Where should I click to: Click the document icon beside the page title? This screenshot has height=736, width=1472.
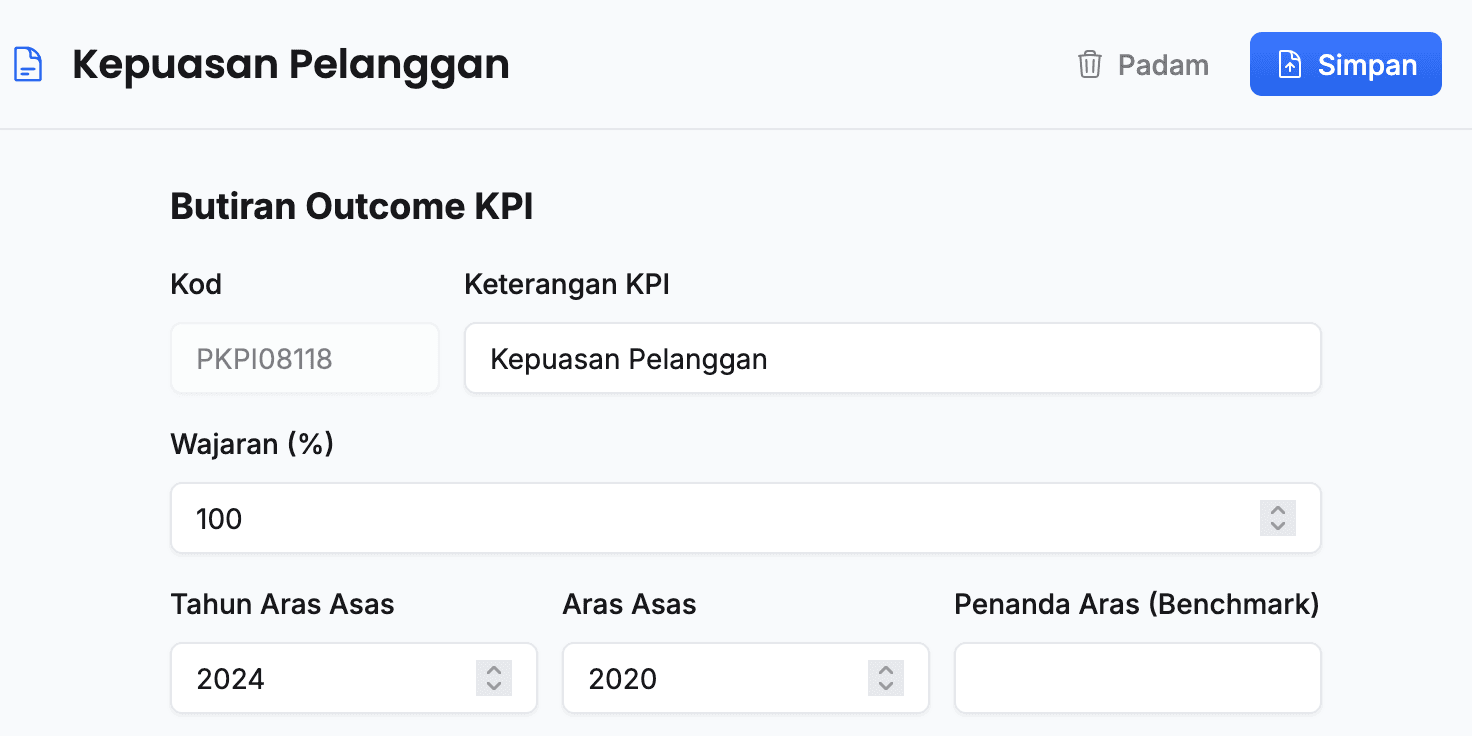click(28, 65)
